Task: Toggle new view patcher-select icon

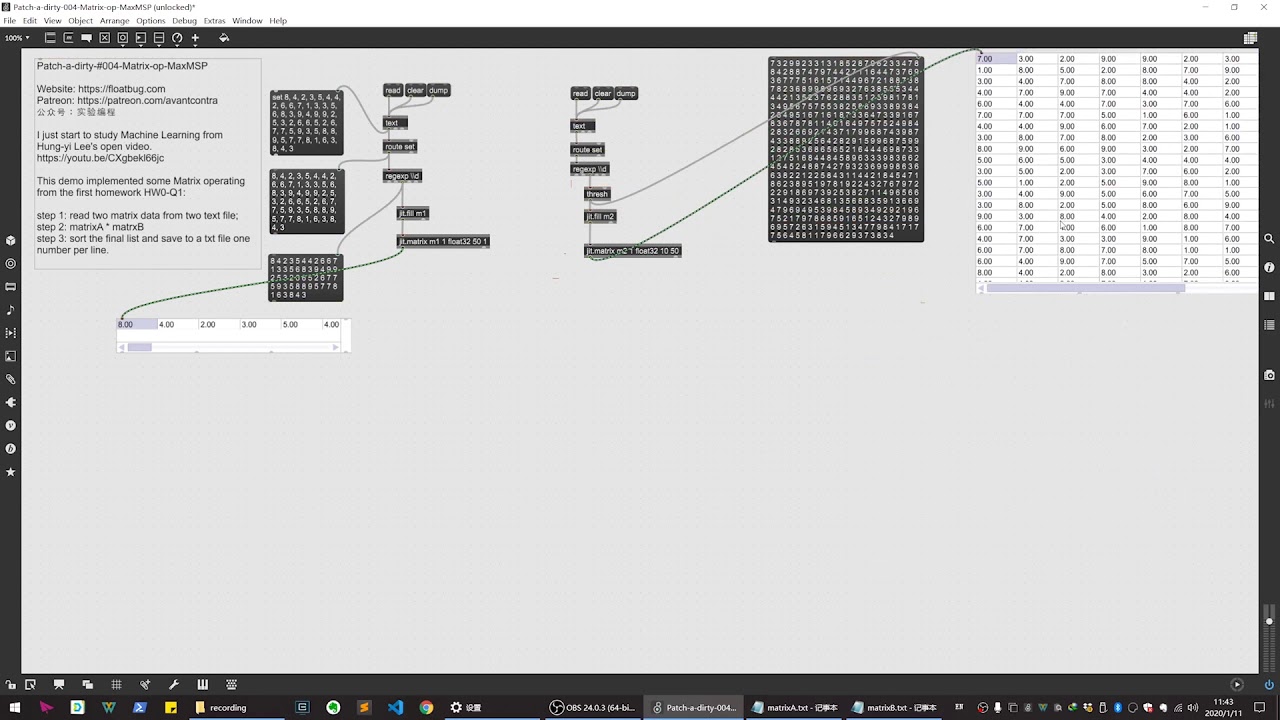Action: click(30, 685)
